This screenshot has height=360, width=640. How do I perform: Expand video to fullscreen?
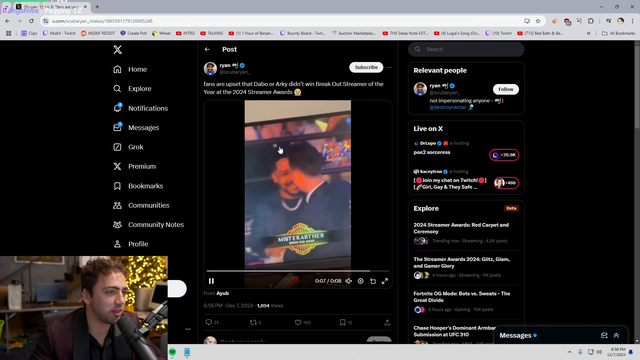(384, 281)
